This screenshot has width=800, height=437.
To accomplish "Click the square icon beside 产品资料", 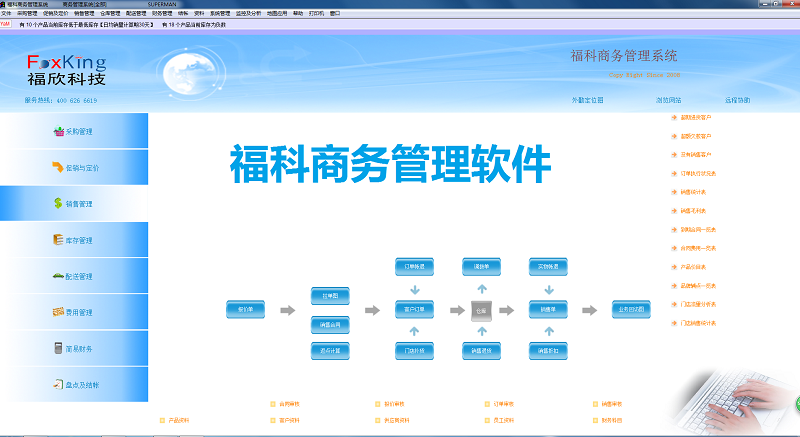I will coord(162,421).
